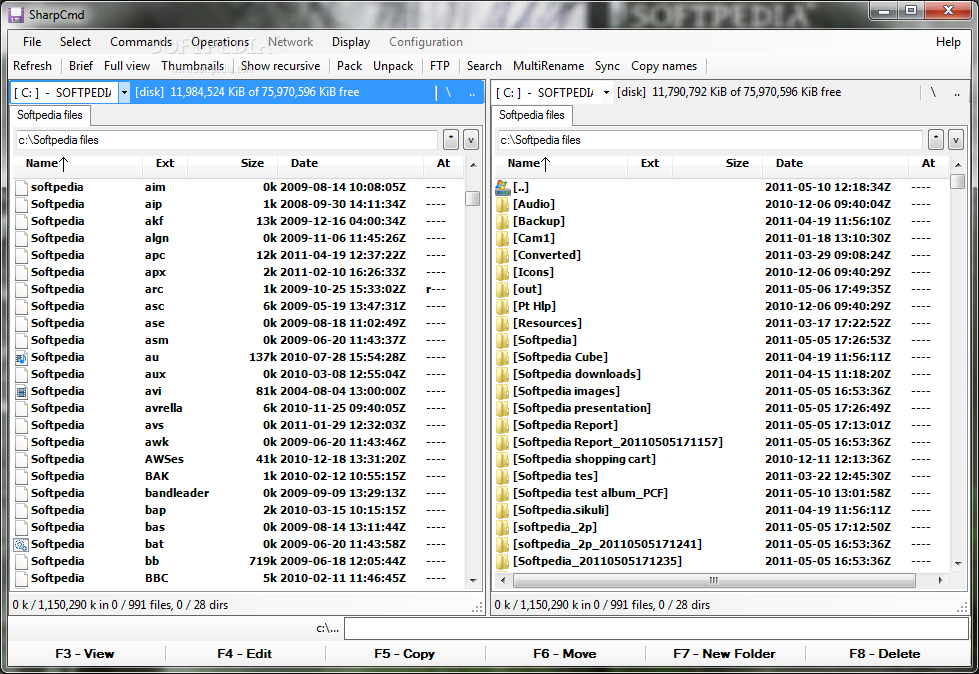Go to root in left panel

[448, 92]
